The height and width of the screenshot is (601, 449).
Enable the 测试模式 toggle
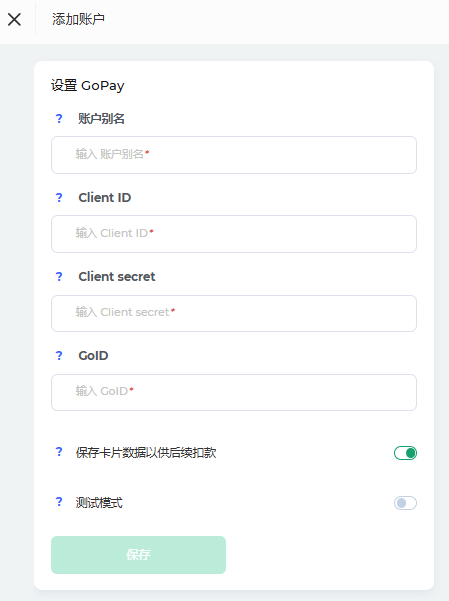coord(405,503)
